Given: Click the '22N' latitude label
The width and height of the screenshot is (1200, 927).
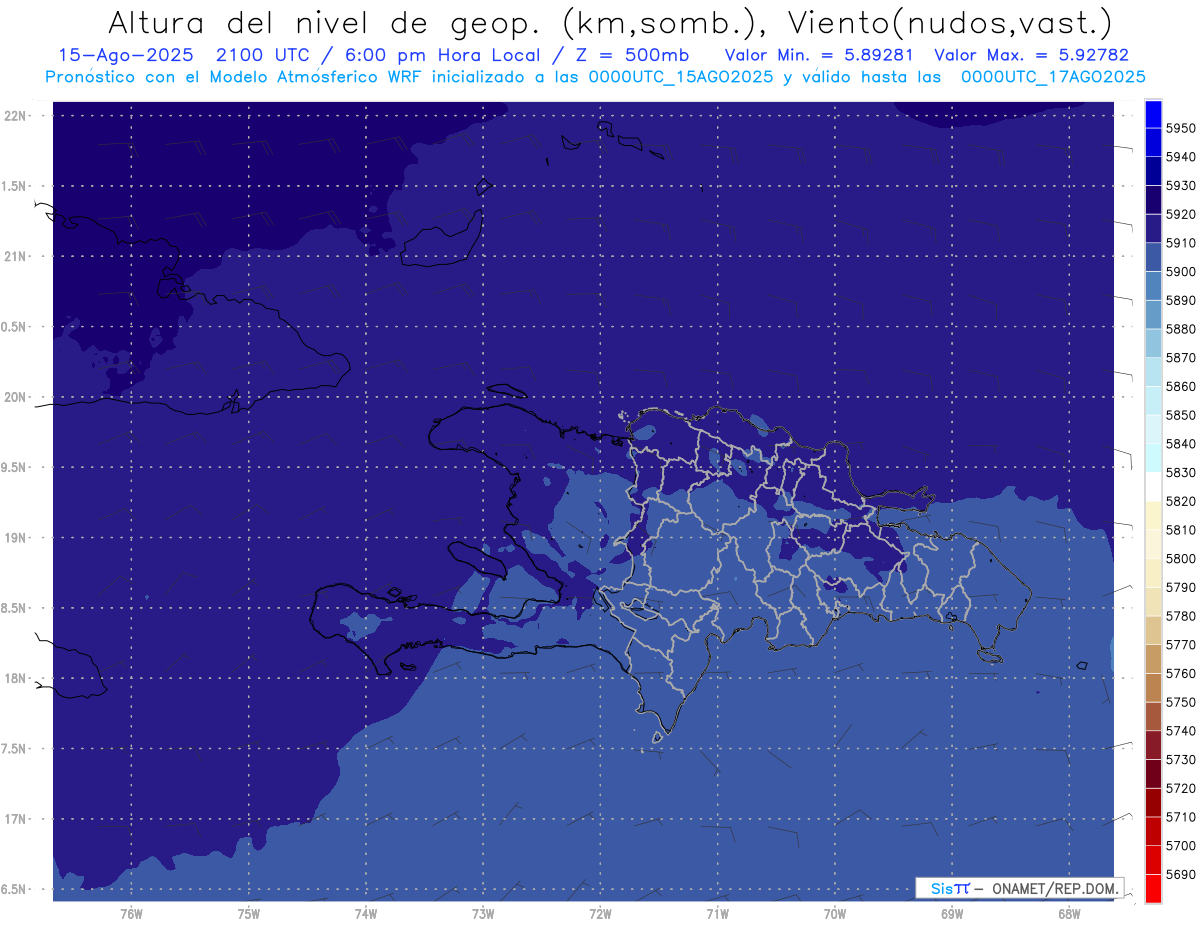Looking at the screenshot, I should [15, 116].
